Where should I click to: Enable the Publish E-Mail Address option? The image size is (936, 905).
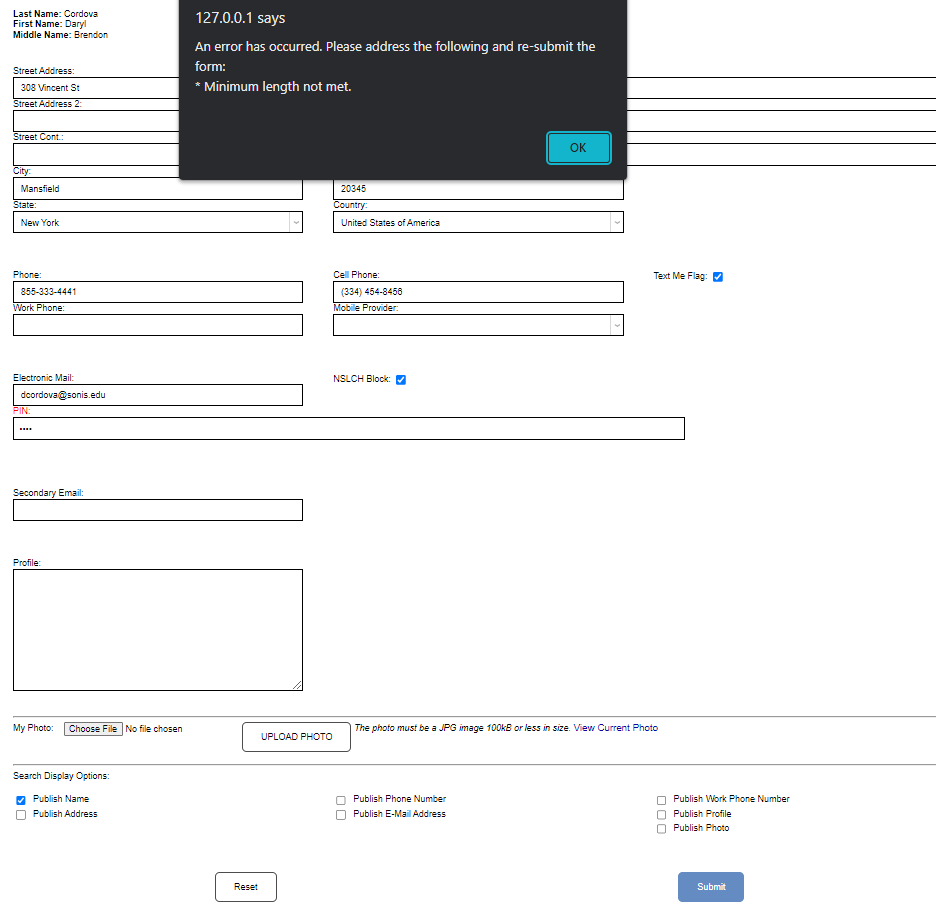click(341, 814)
